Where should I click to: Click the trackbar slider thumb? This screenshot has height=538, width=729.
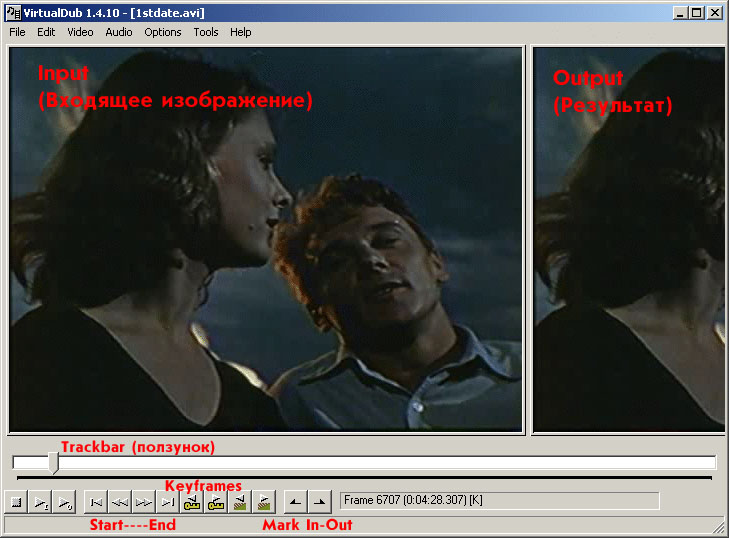[x=54, y=463]
